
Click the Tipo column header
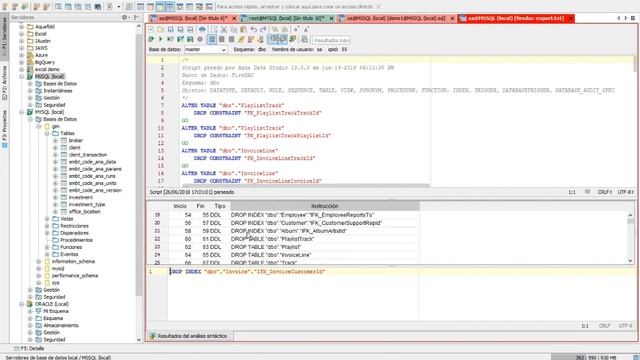click(x=220, y=206)
